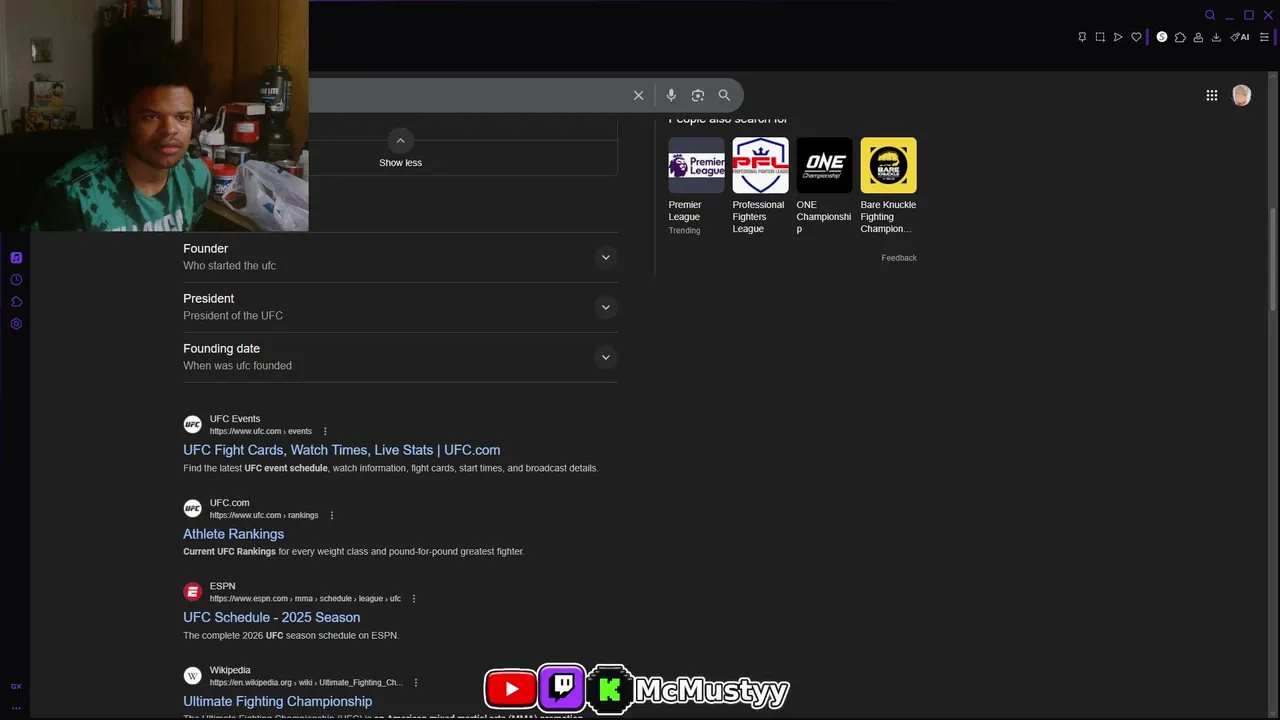Select Bare Knuckle Fighting Championship thumbnail

(x=888, y=165)
